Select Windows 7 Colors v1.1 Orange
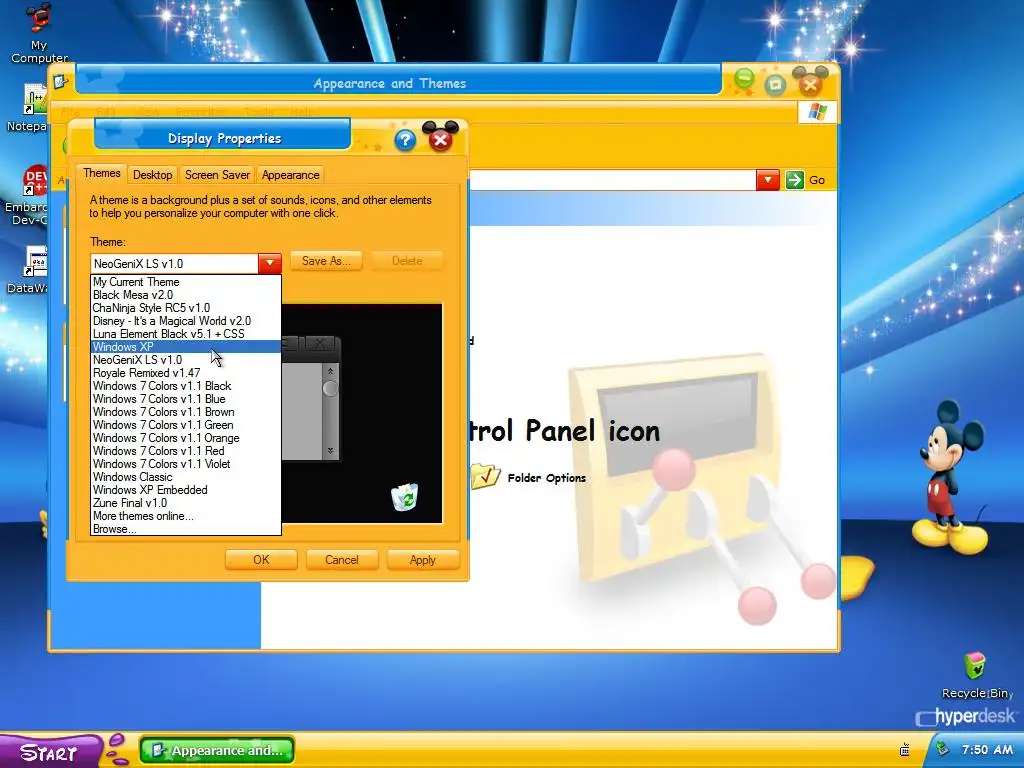Image resolution: width=1024 pixels, height=768 pixels. tap(186, 438)
